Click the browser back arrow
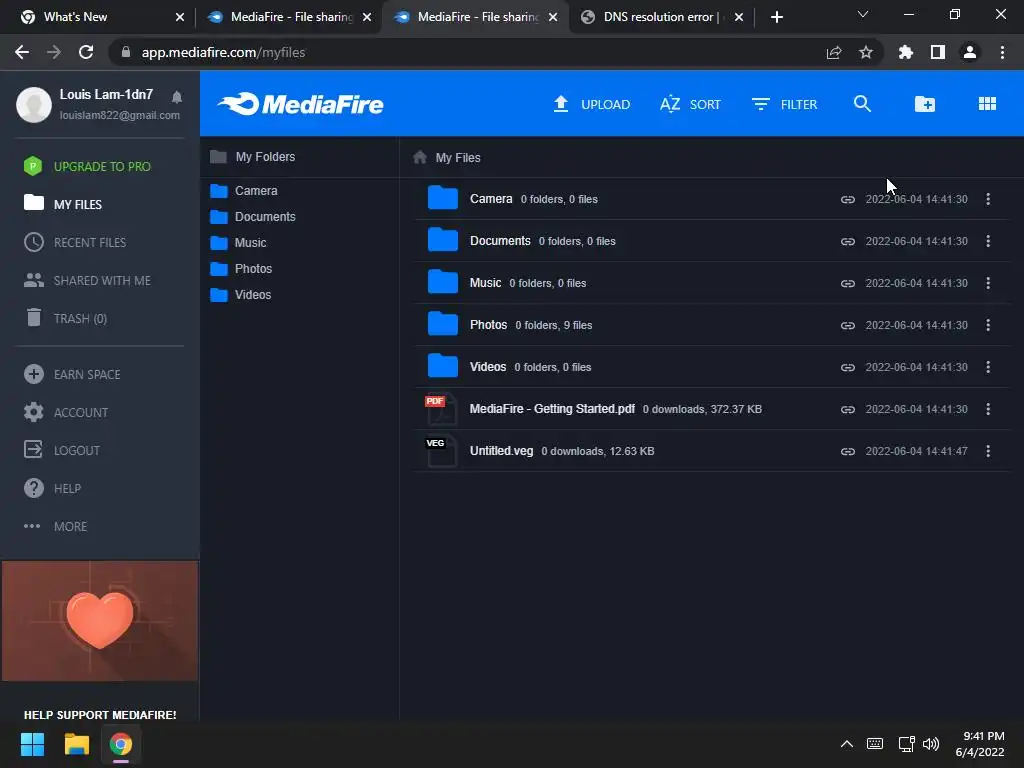Image resolution: width=1024 pixels, height=768 pixels. (22, 52)
